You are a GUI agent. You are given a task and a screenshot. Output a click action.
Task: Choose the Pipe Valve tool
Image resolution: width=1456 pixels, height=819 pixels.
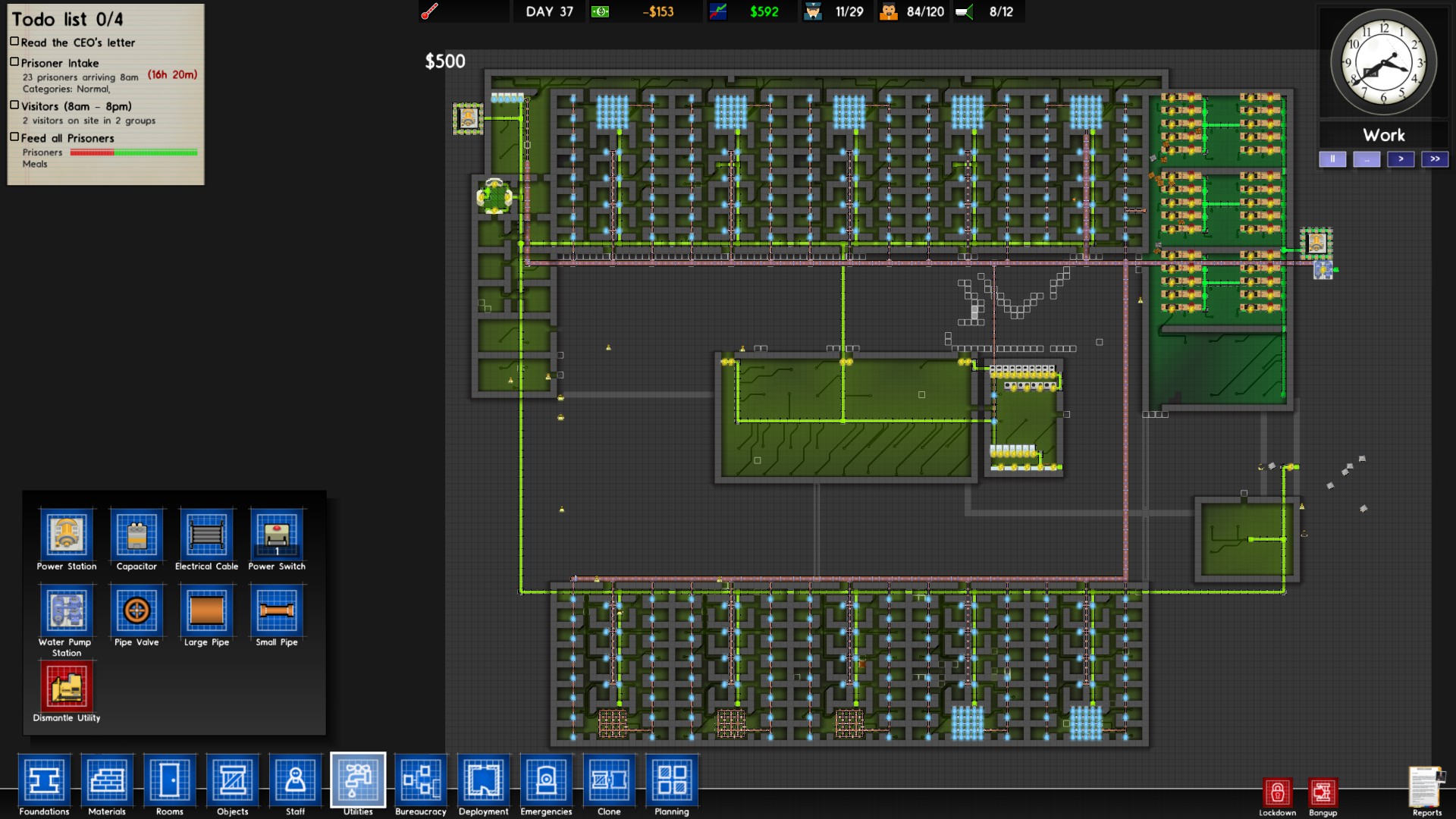[x=136, y=610]
